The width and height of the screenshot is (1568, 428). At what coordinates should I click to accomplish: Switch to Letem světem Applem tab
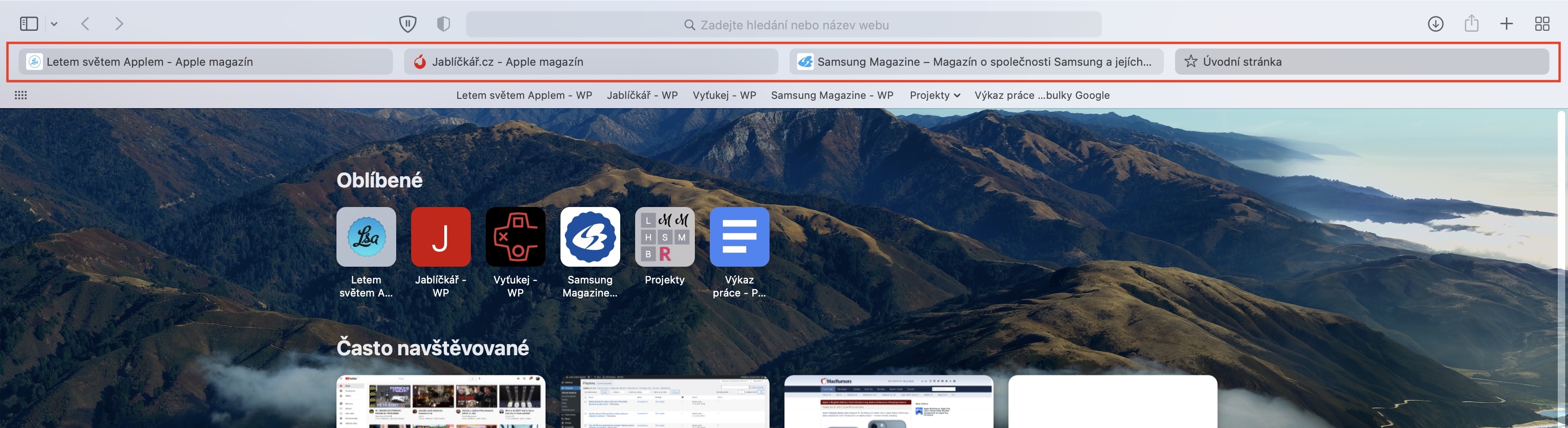pos(206,62)
